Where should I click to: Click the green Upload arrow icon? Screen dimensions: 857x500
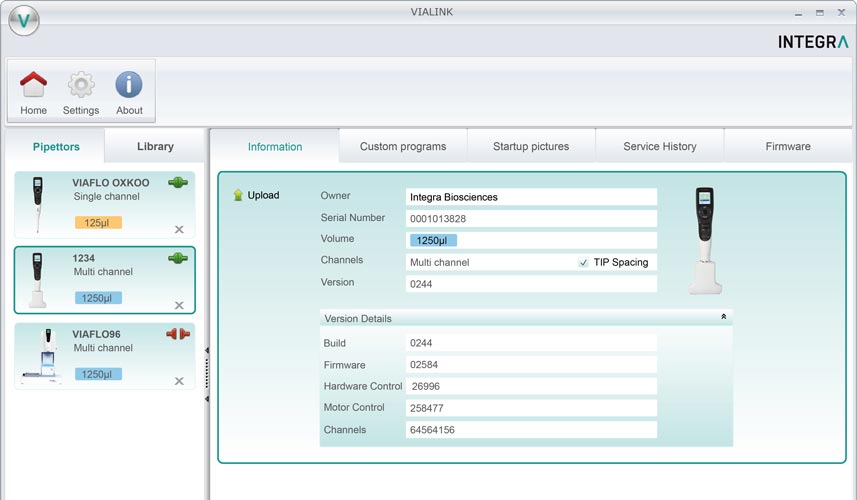pyautogui.click(x=238, y=195)
